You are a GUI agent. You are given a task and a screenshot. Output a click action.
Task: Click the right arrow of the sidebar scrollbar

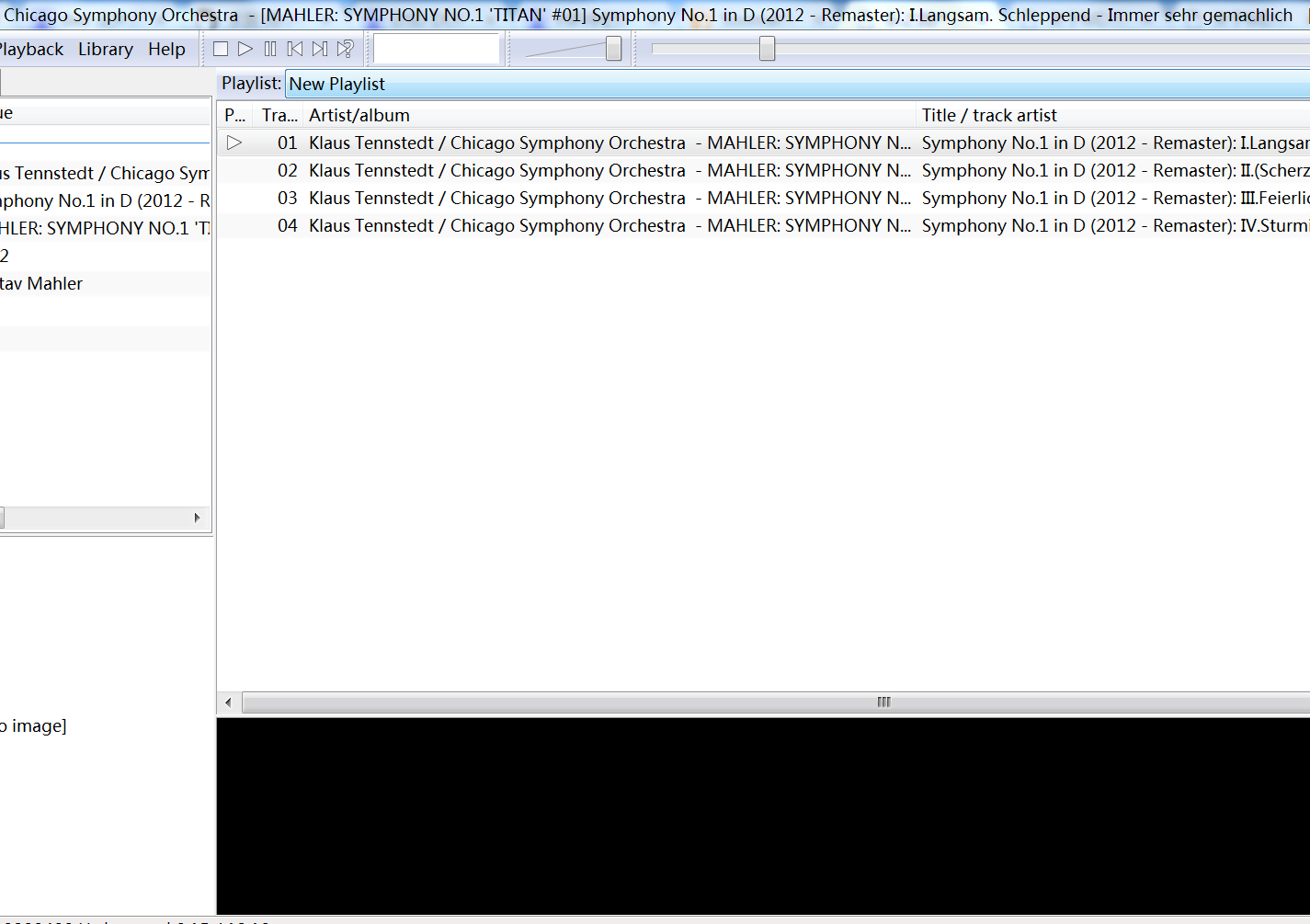click(x=198, y=519)
